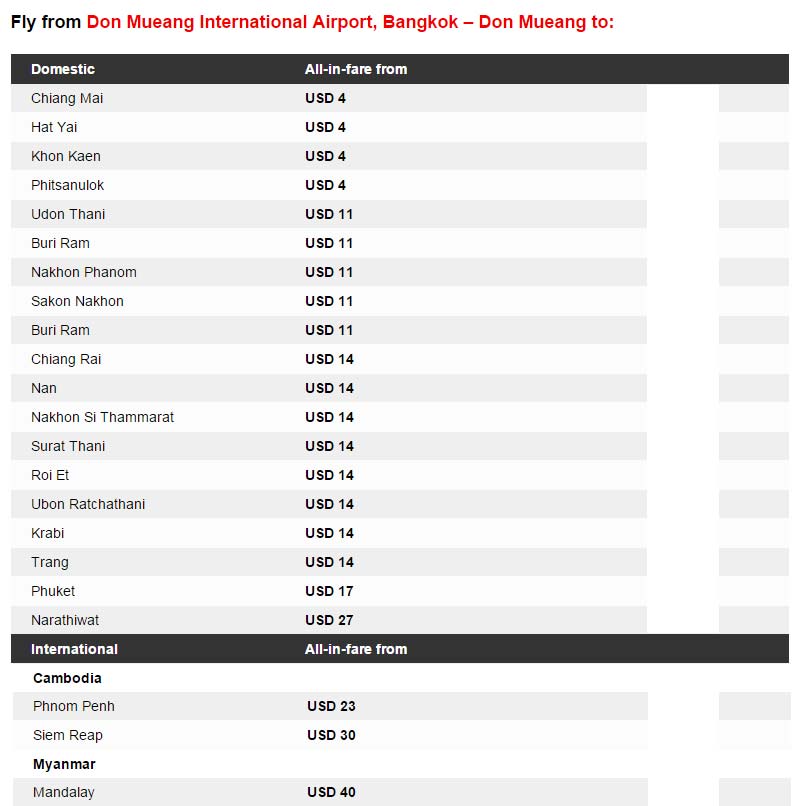Select Hat Yai in the domestic list
The image size is (797, 806).
54,127
